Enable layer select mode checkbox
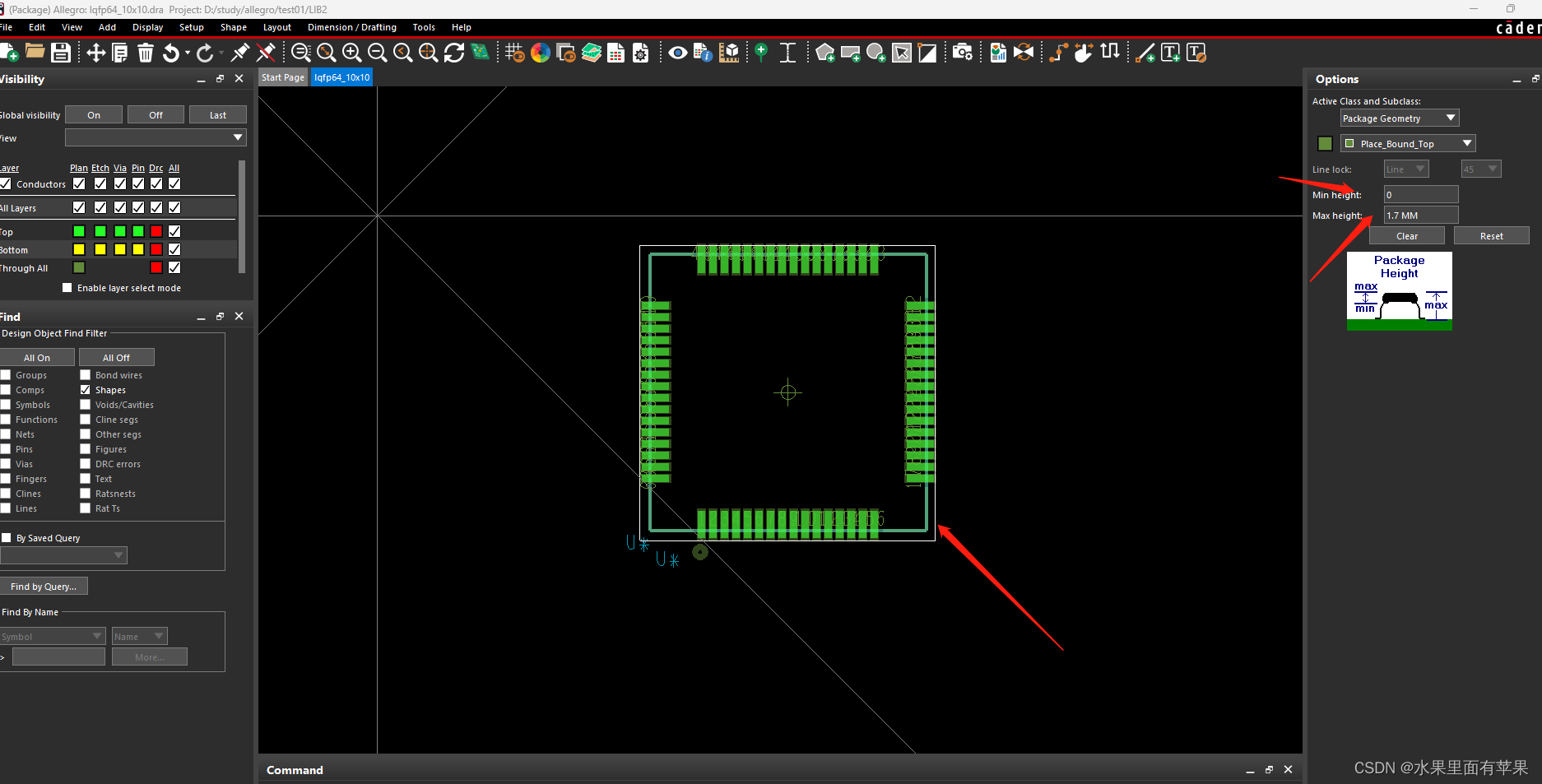Image resolution: width=1542 pixels, height=784 pixels. [67, 288]
